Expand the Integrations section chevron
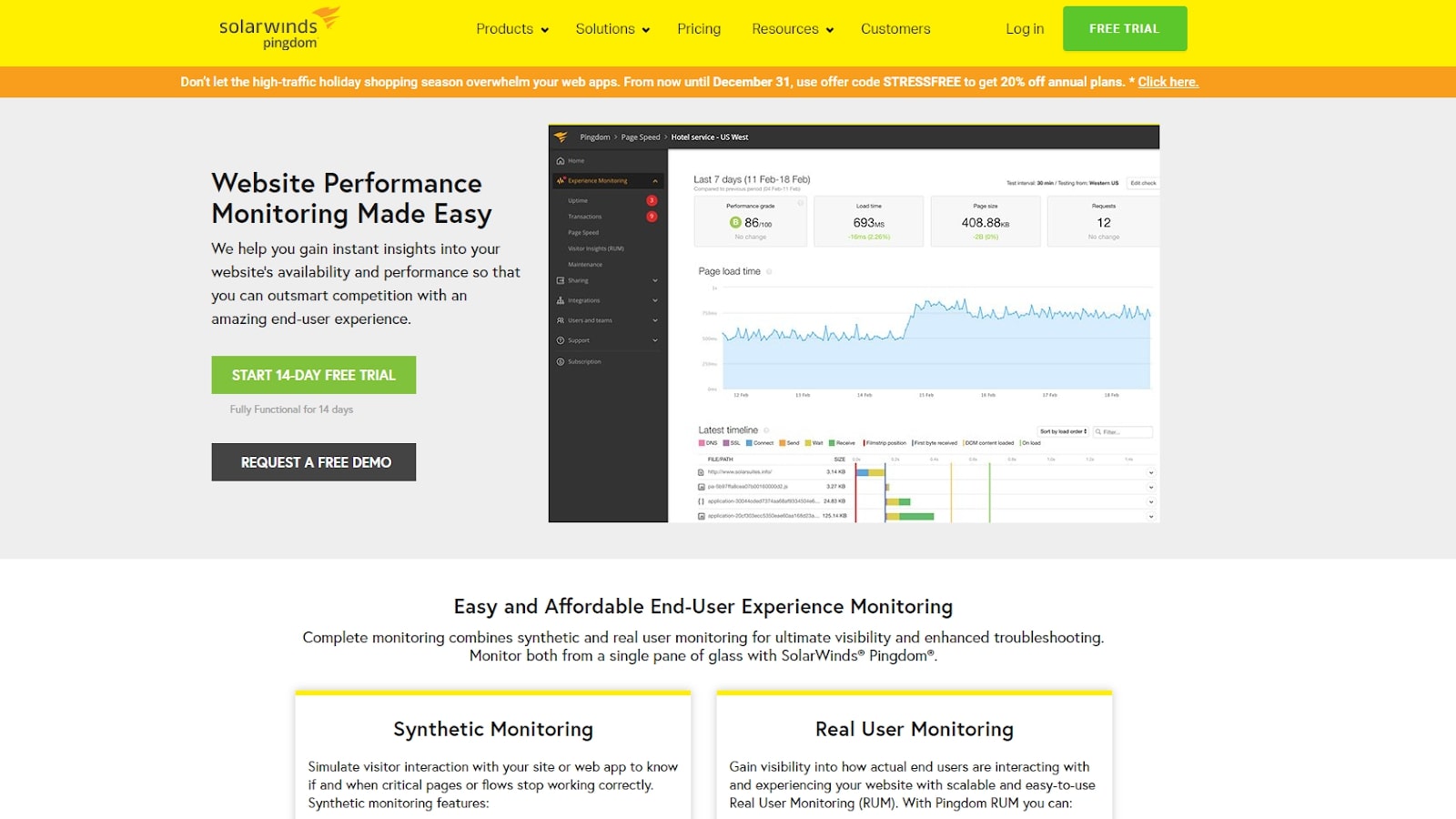 click(655, 300)
